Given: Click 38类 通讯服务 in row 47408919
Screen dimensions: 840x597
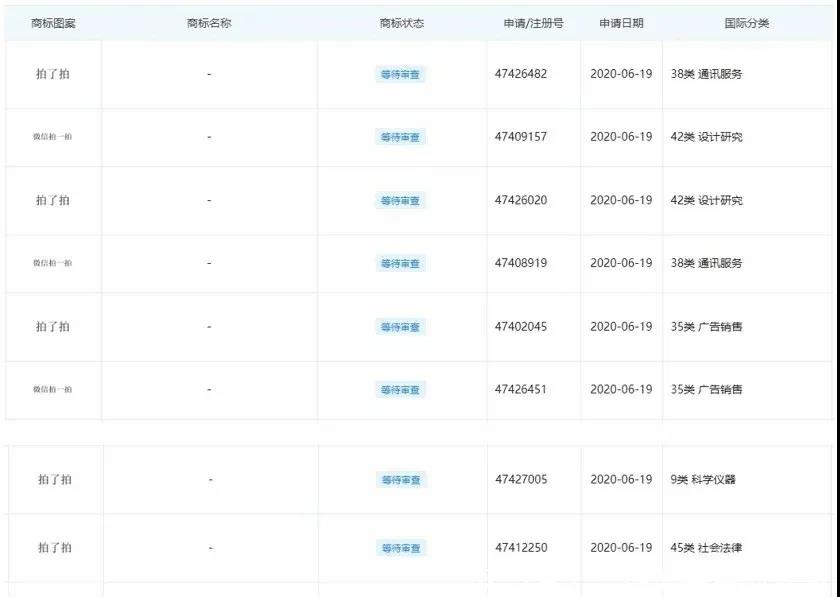Looking at the screenshot, I should pos(707,263).
